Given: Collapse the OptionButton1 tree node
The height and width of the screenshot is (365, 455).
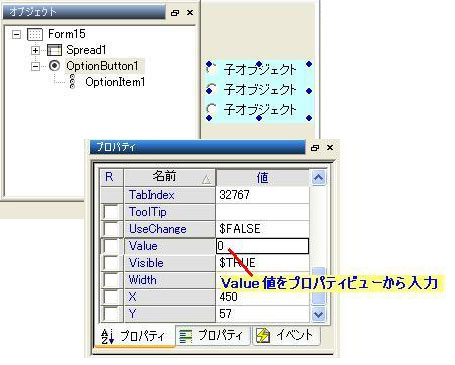Looking at the screenshot, I should point(35,66).
